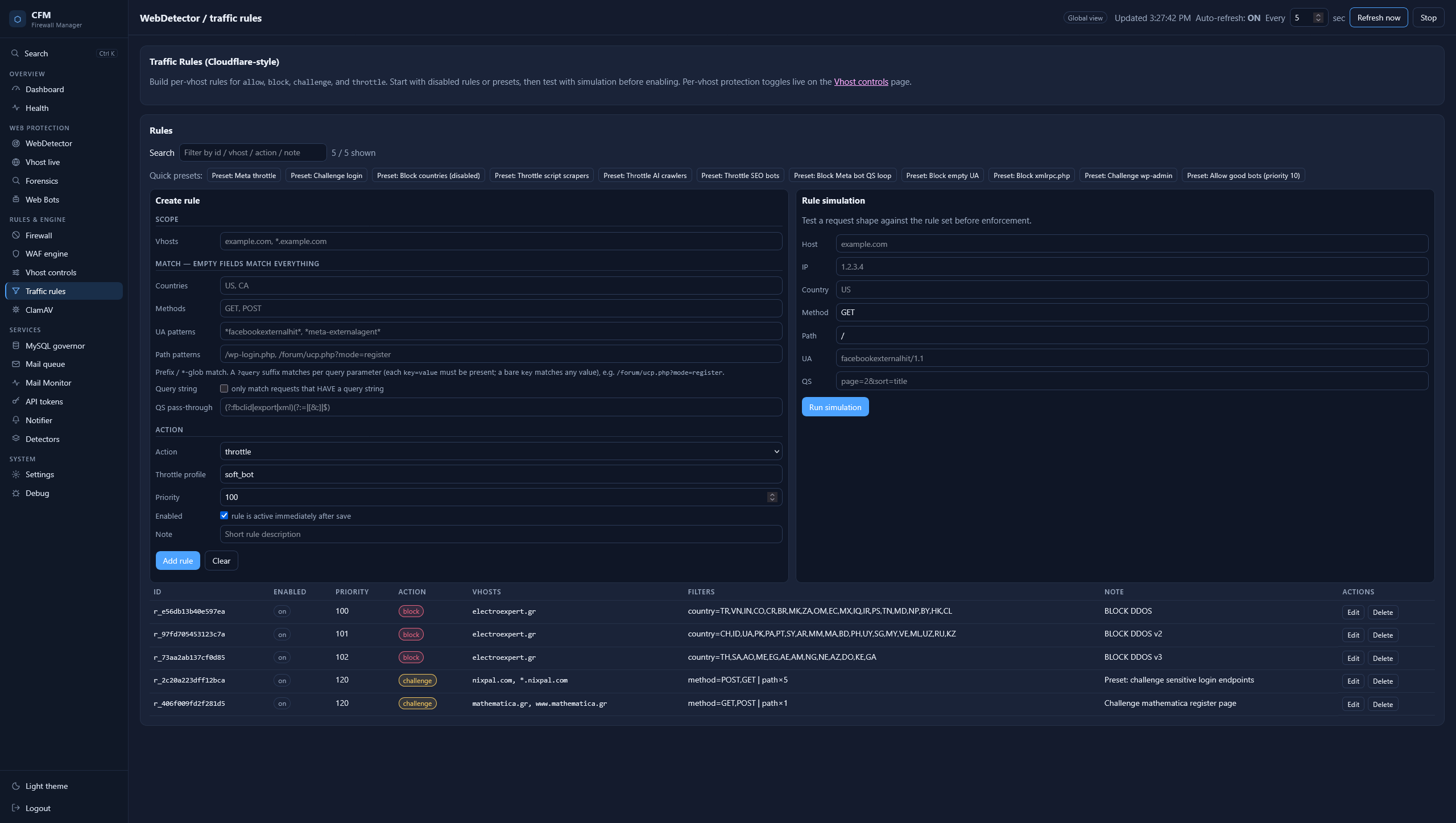Go to Vhost live page
Screen dimensions: 1456x823
click(x=64, y=162)
